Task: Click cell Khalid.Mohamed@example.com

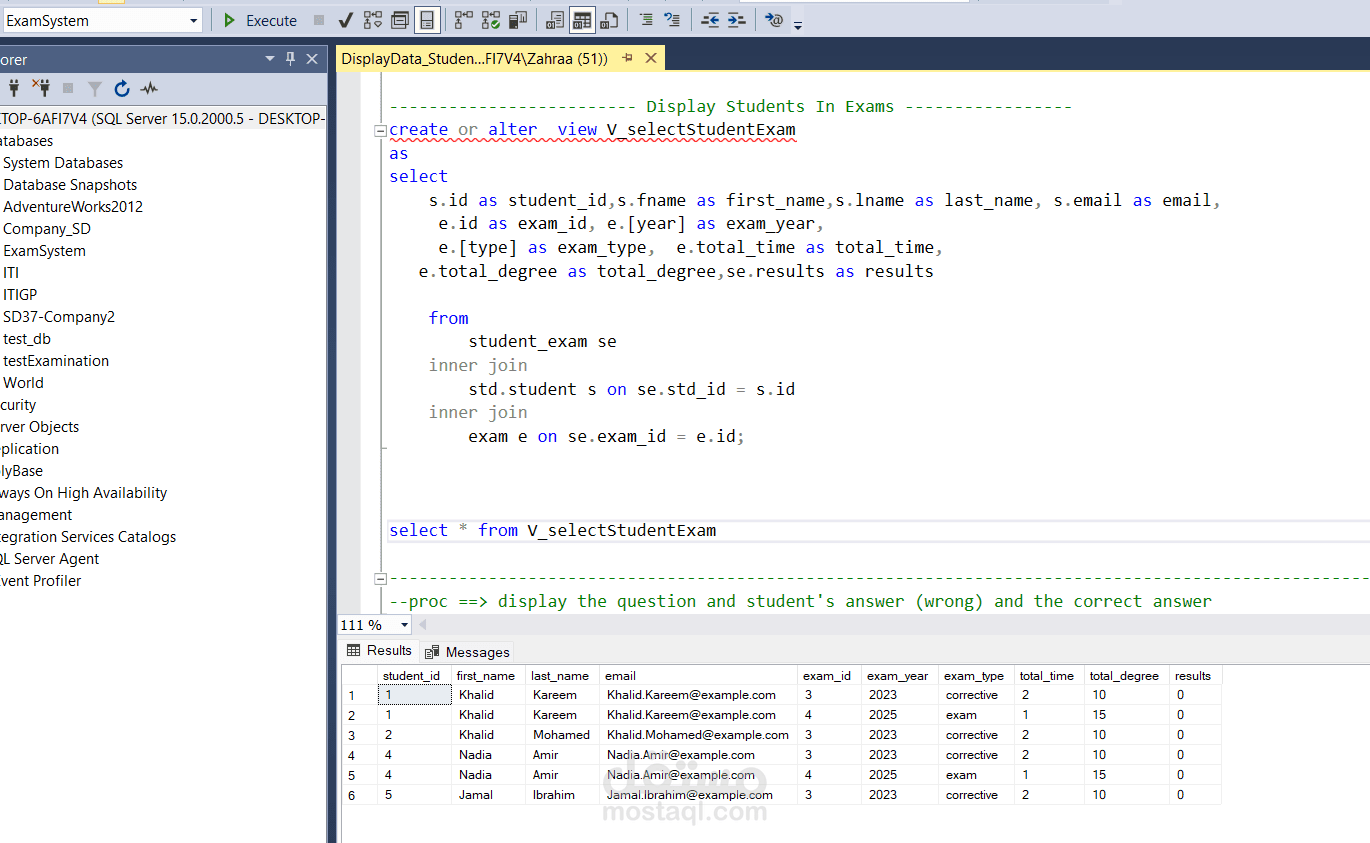Action: 698,735
